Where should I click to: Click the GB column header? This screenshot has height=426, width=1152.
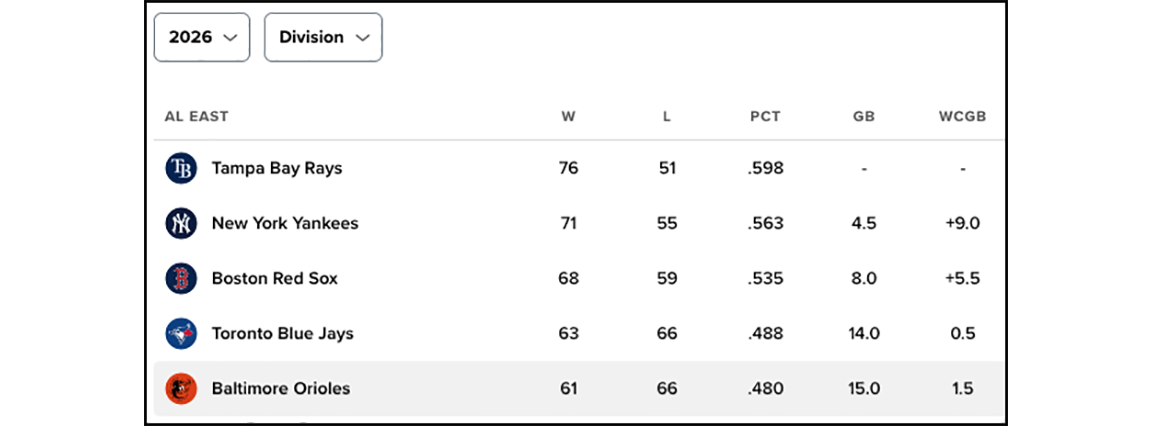864,116
